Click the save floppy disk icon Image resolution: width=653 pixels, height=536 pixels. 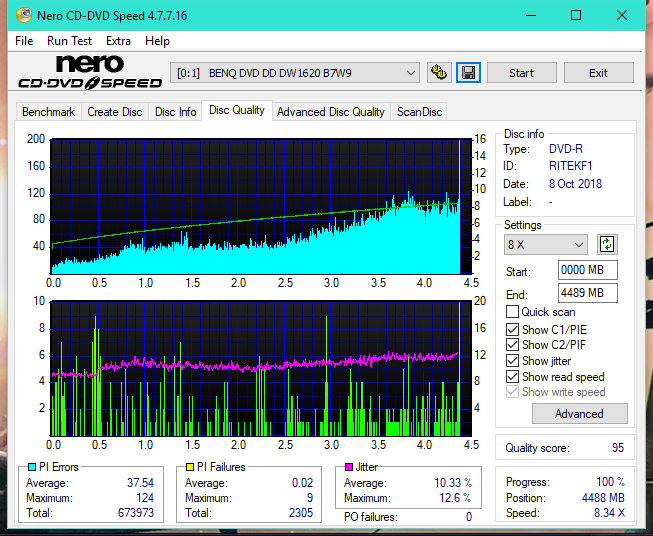pyautogui.click(x=469, y=73)
